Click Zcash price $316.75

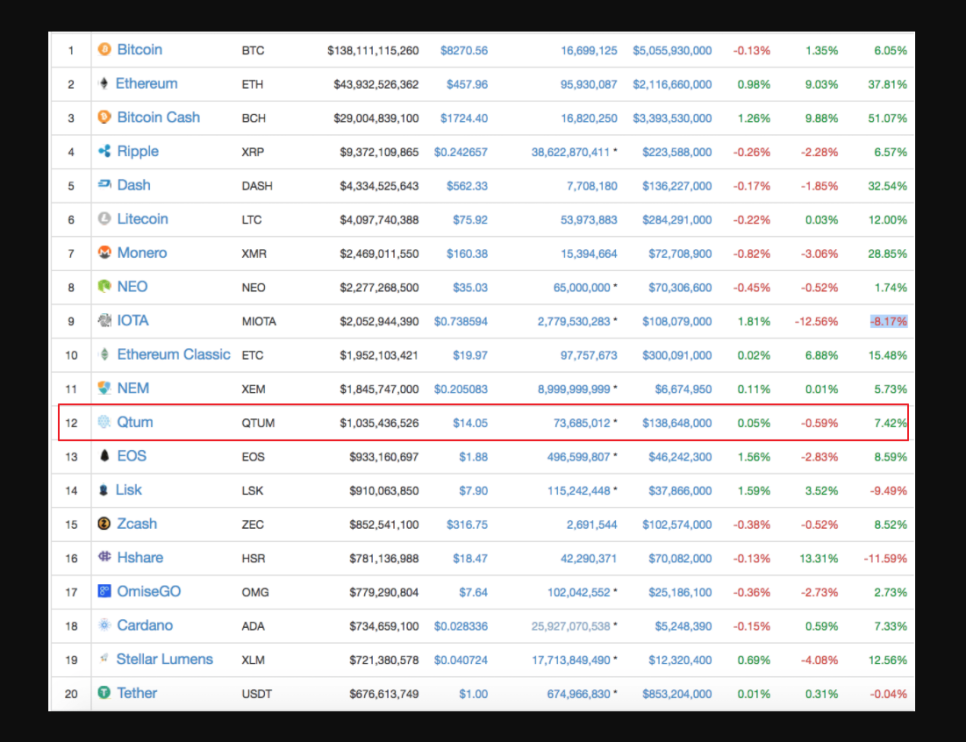pos(467,525)
